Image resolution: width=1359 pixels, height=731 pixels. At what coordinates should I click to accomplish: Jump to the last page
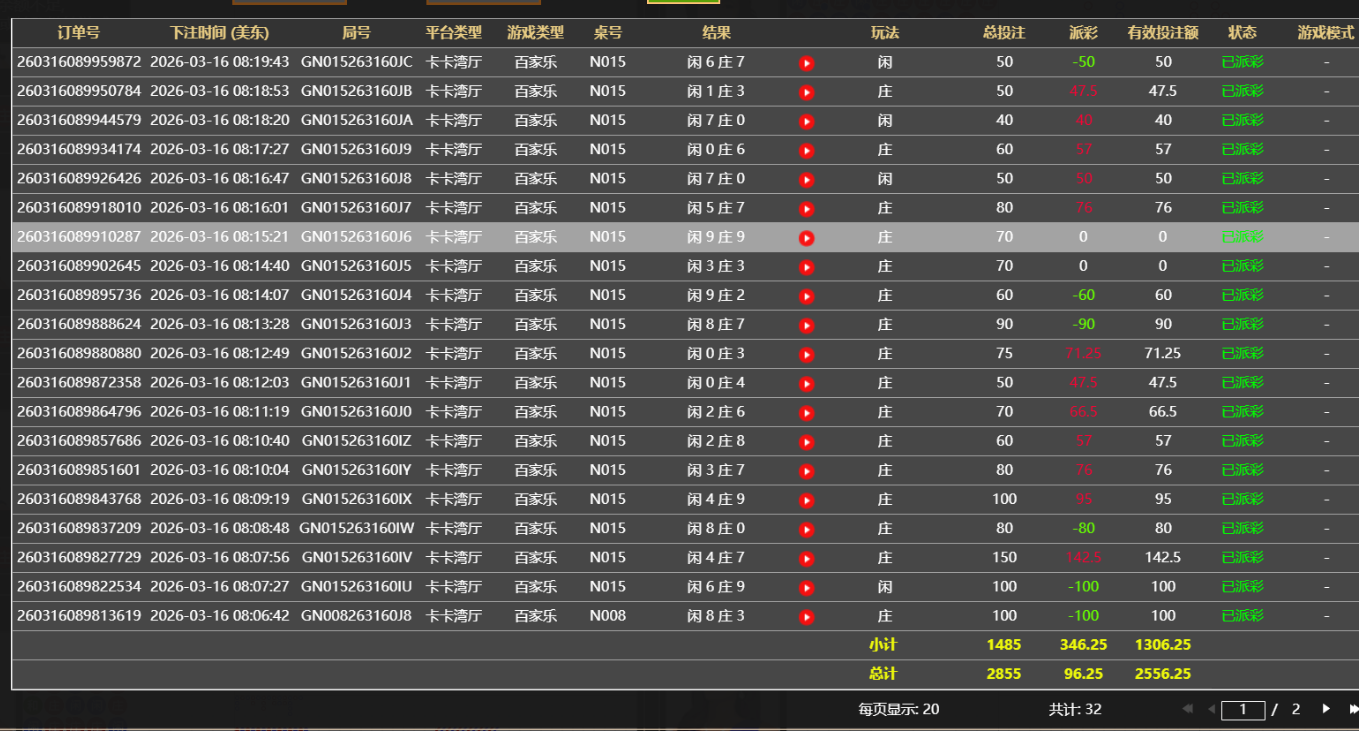coord(1352,709)
